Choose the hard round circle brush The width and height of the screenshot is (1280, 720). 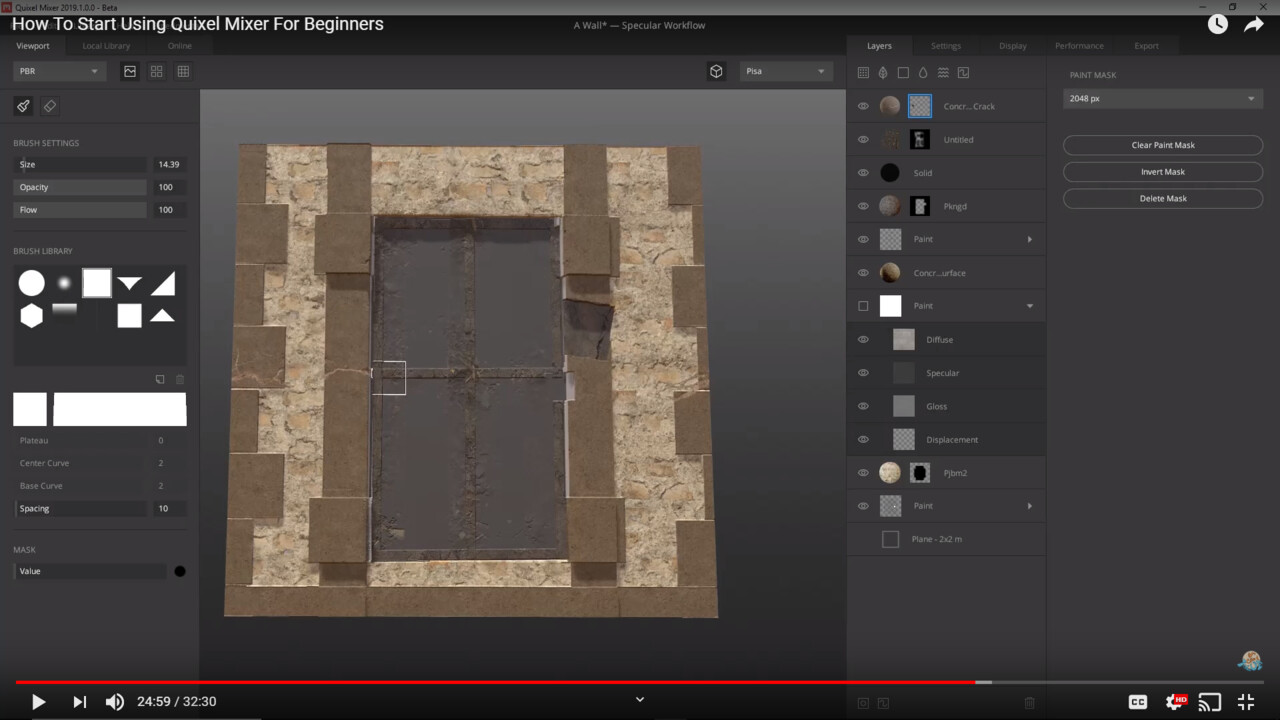[x=32, y=283]
